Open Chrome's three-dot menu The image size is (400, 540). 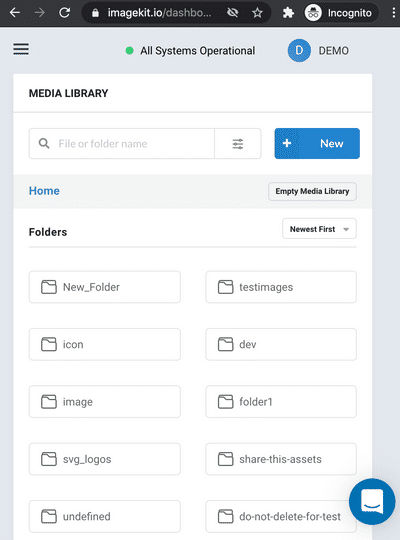point(393,13)
